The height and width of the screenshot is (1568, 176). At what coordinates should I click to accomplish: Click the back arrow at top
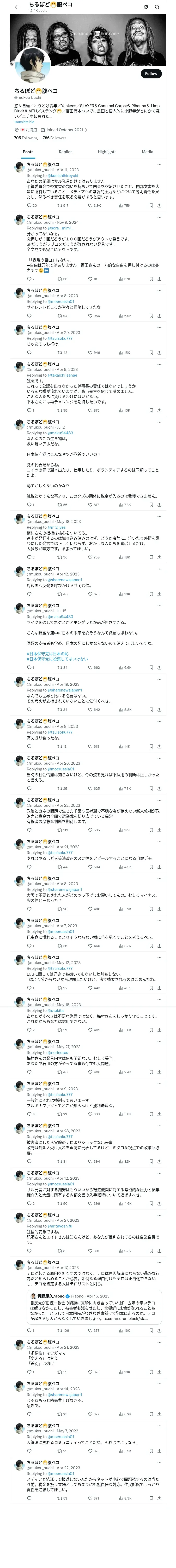pos(17,7)
